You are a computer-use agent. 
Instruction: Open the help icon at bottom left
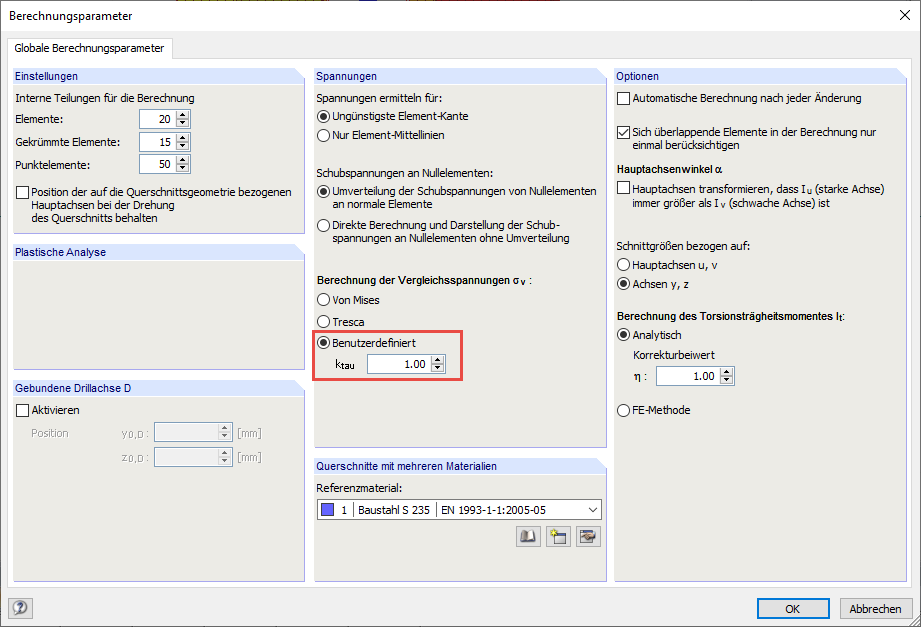(20, 608)
